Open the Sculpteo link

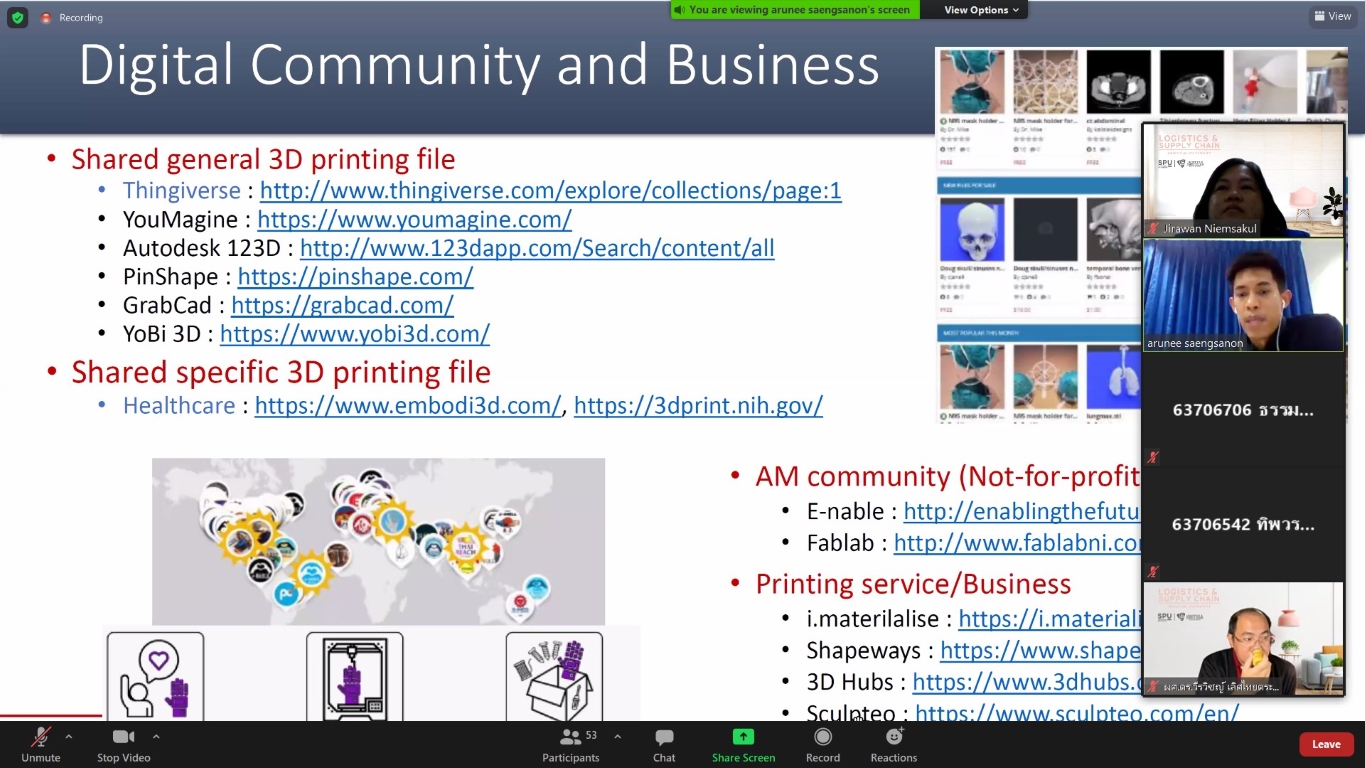click(1077, 713)
